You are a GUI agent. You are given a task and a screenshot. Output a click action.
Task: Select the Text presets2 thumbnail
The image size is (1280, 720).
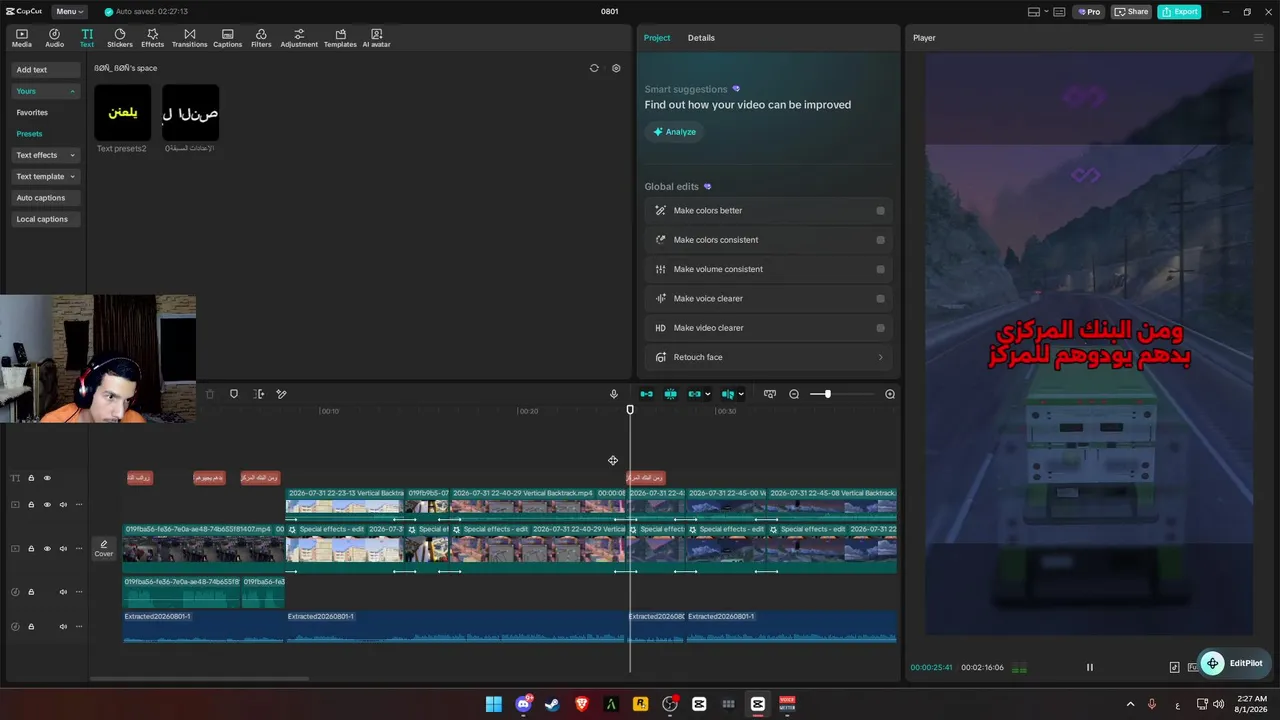pos(122,112)
